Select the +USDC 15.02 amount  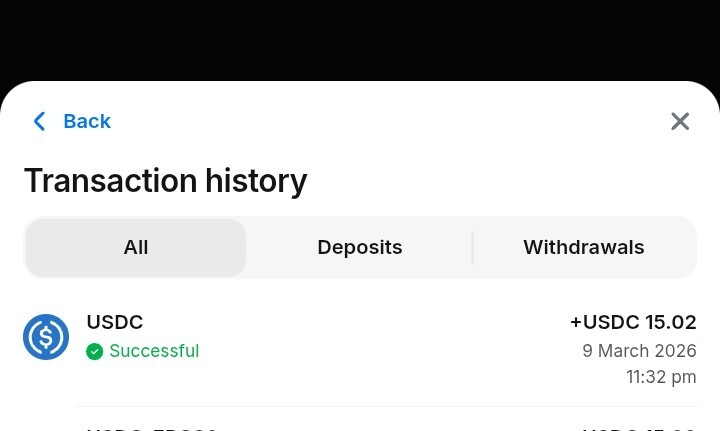(633, 322)
